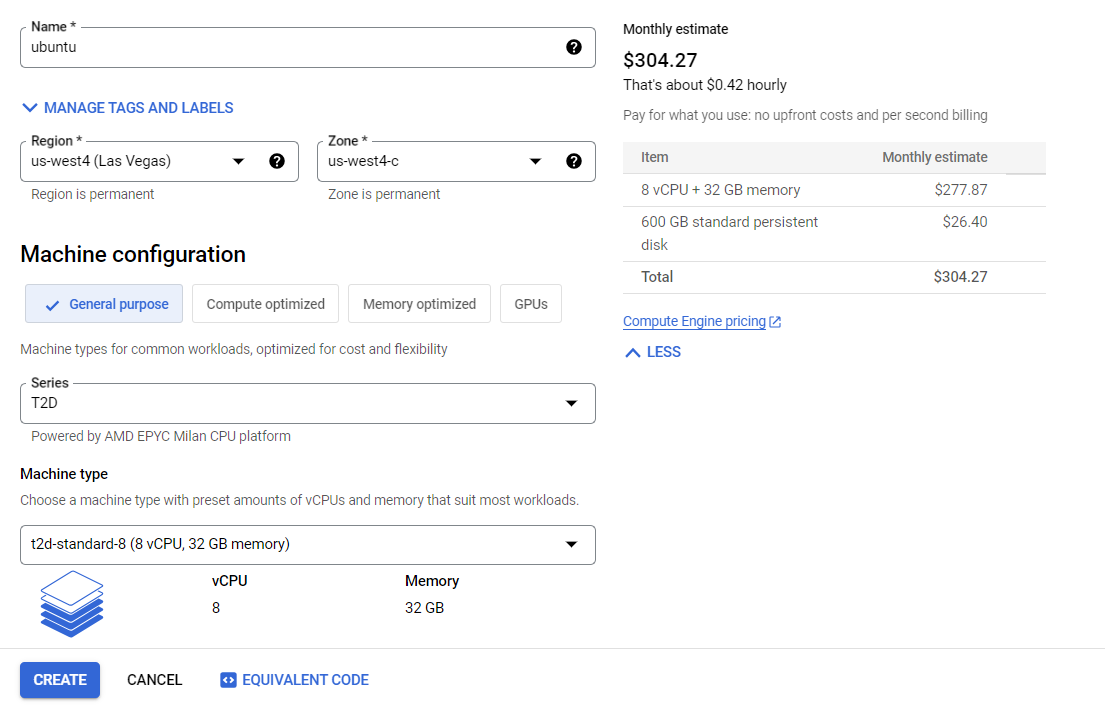
Task: Open the Compute Engine pricing link
Action: (x=694, y=322)
